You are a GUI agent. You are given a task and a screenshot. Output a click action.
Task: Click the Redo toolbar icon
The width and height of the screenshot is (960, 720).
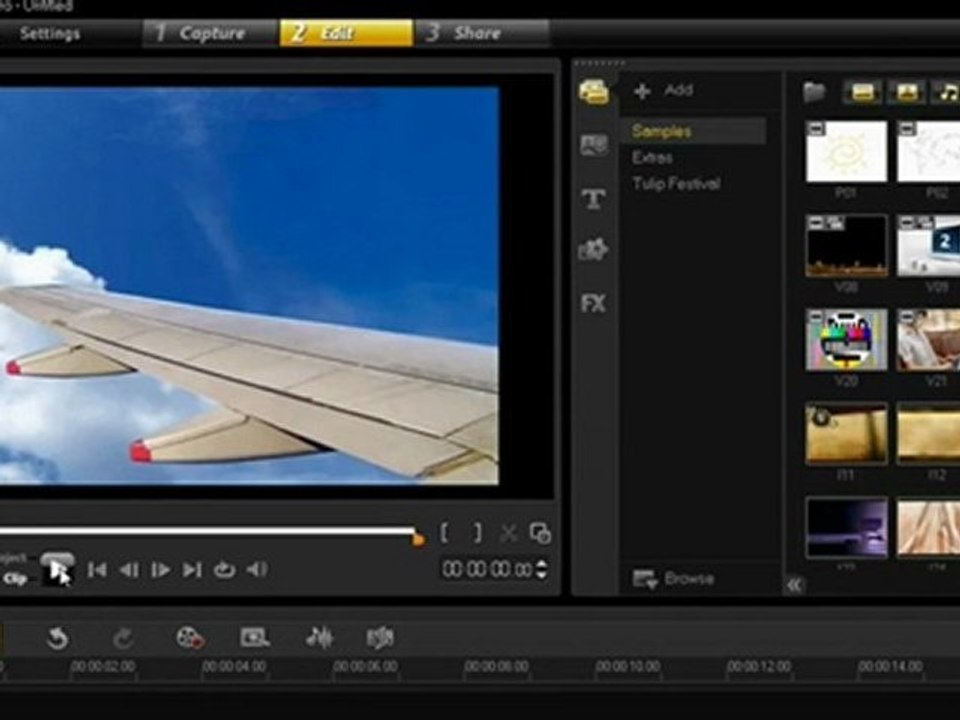[124, 639]
